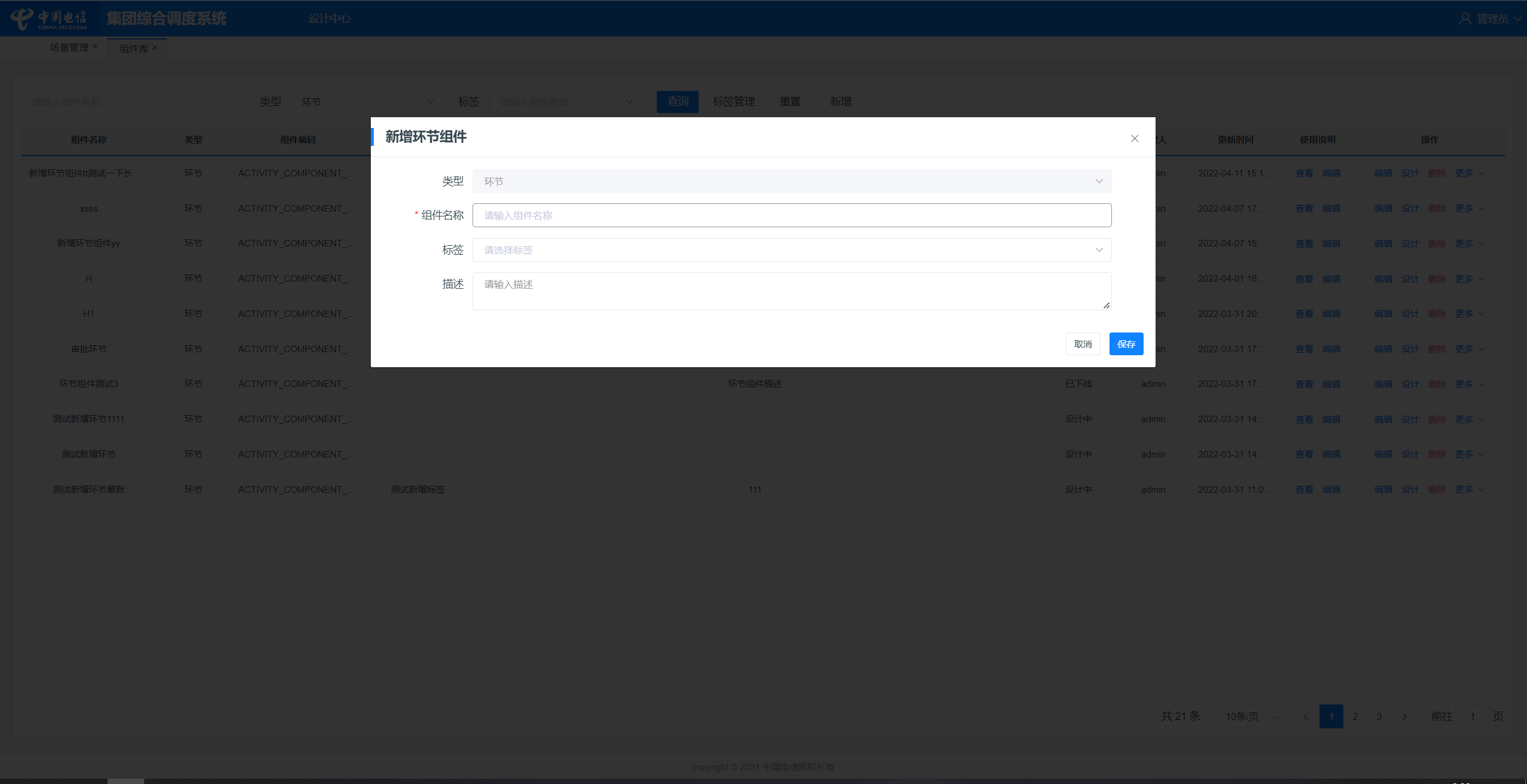The width and height of the screenshot is (1527, 784).
Task: Open the 请输入标签名称 filter dropdown
Action: tap(565, 102)
